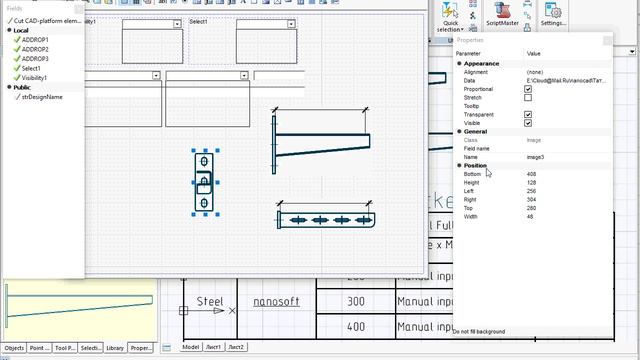Image resolution: width=640 pixels, height=360 pixels.
Task: Uncheck the Visible property checkbox
Action: [528, 123]
